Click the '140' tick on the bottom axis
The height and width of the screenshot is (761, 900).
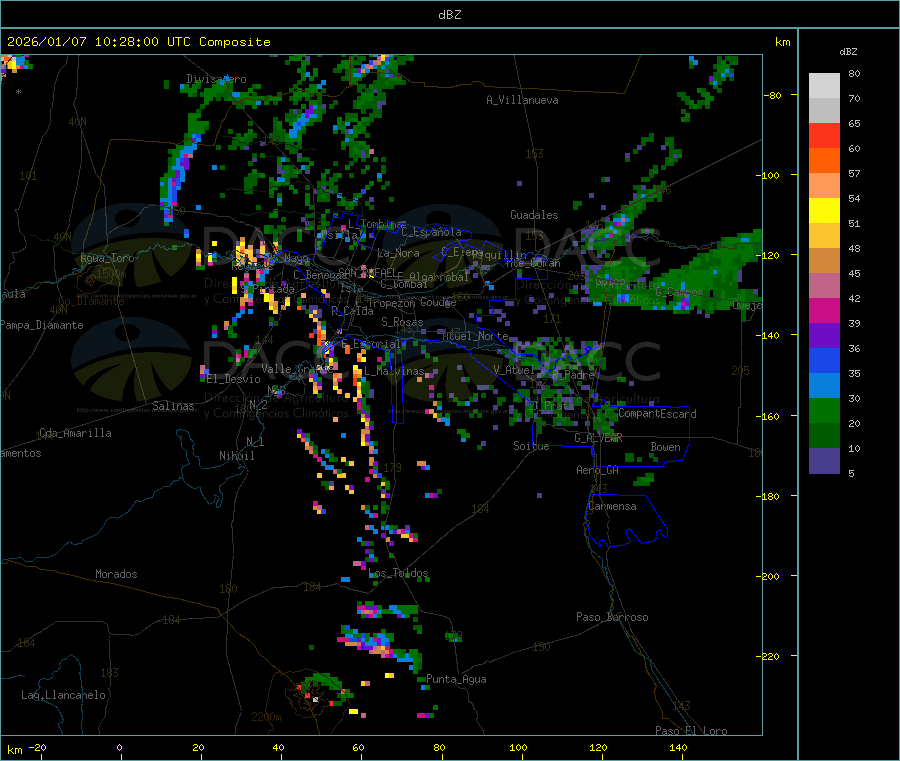[678, 747]
